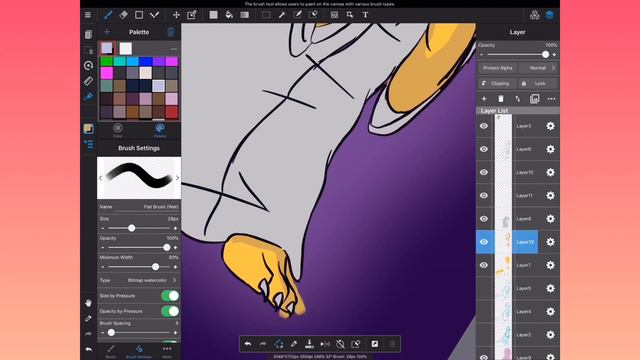
Task: Click the save icon in bottom shortcut bar
Action: click(x=309, y=344)
